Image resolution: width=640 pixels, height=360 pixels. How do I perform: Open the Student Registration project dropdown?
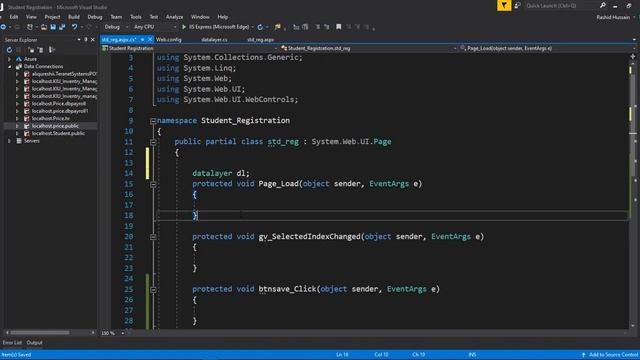[x=276, y=48]
